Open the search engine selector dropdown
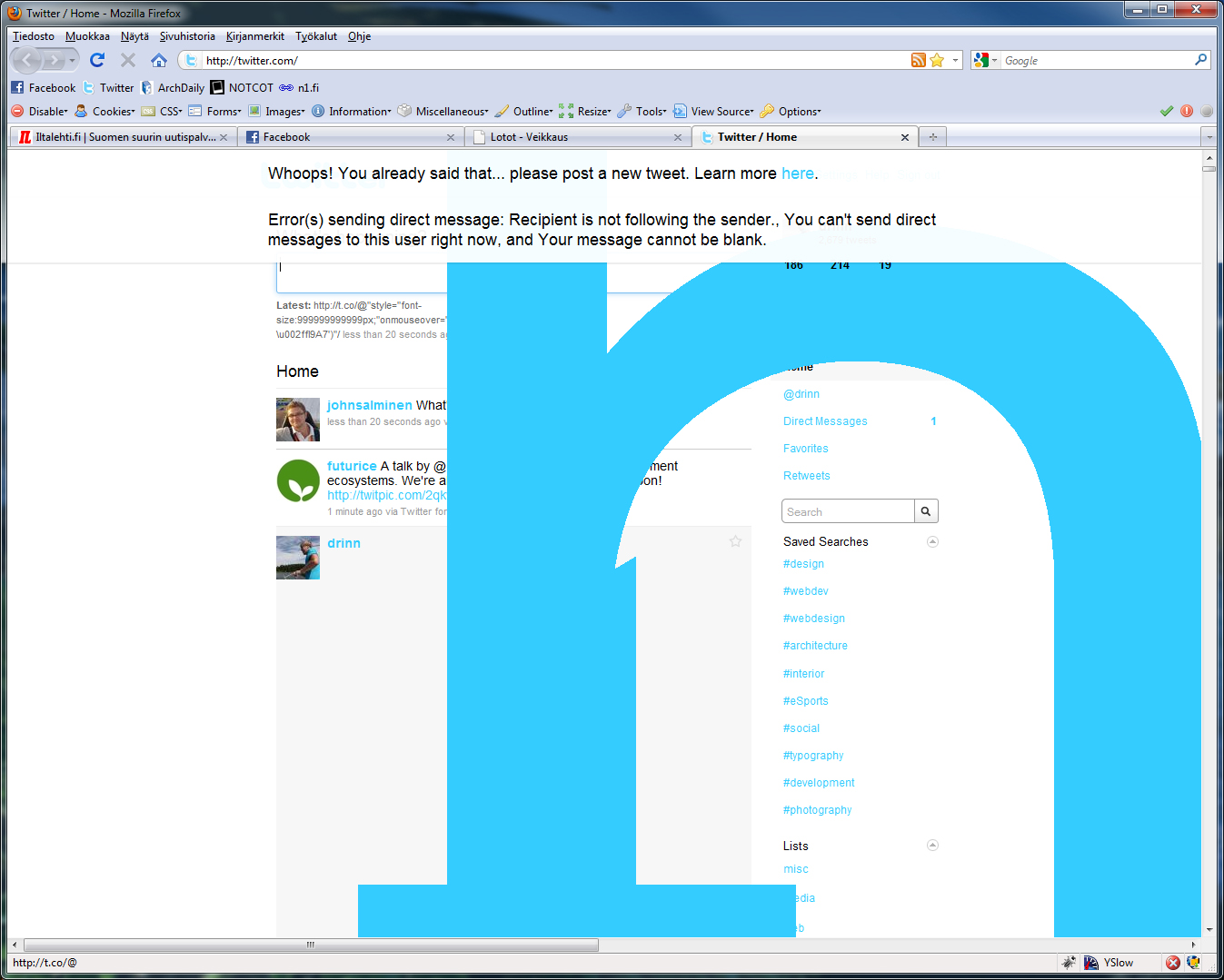The width and height of the screenshot is (1224, 980). (x=985, y=60)
